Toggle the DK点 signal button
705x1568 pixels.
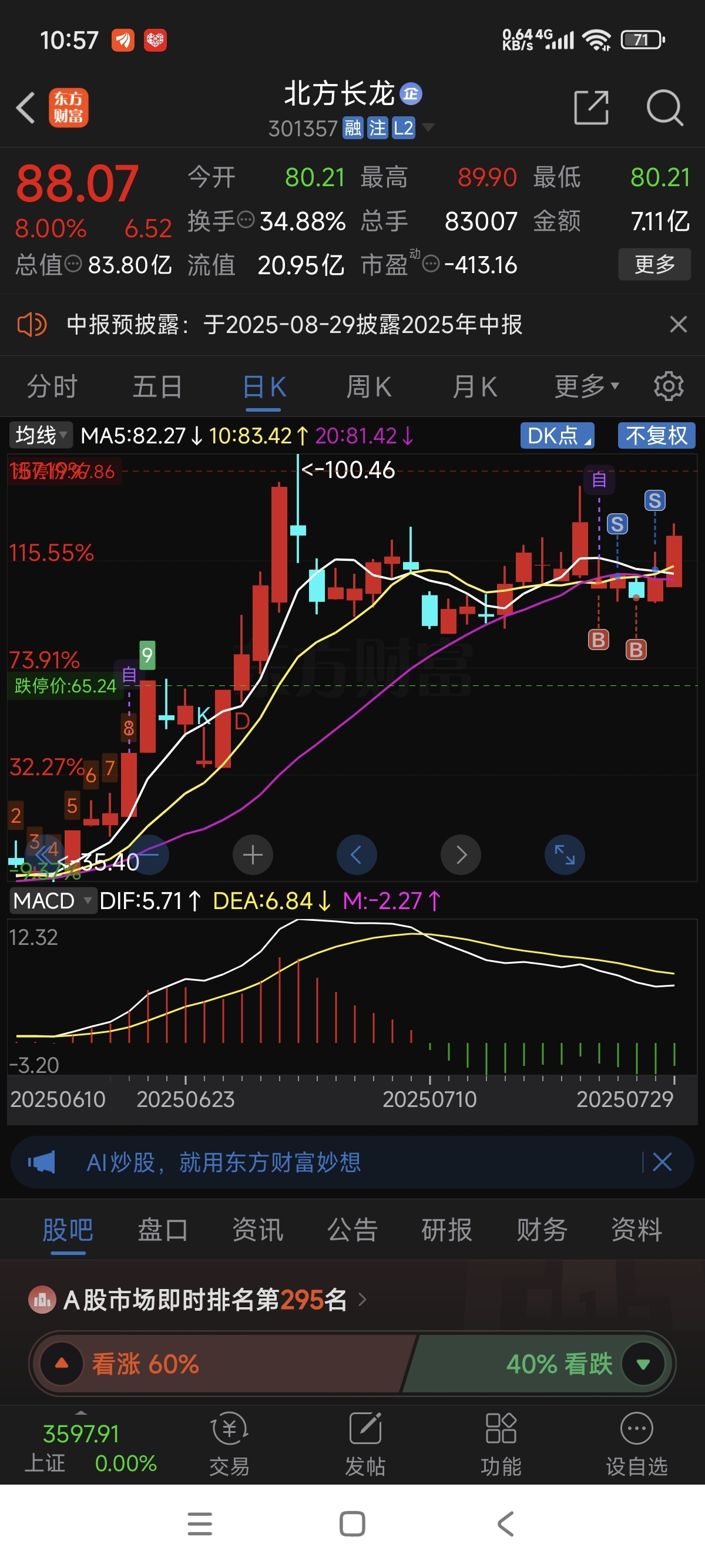tap(557, 435)
